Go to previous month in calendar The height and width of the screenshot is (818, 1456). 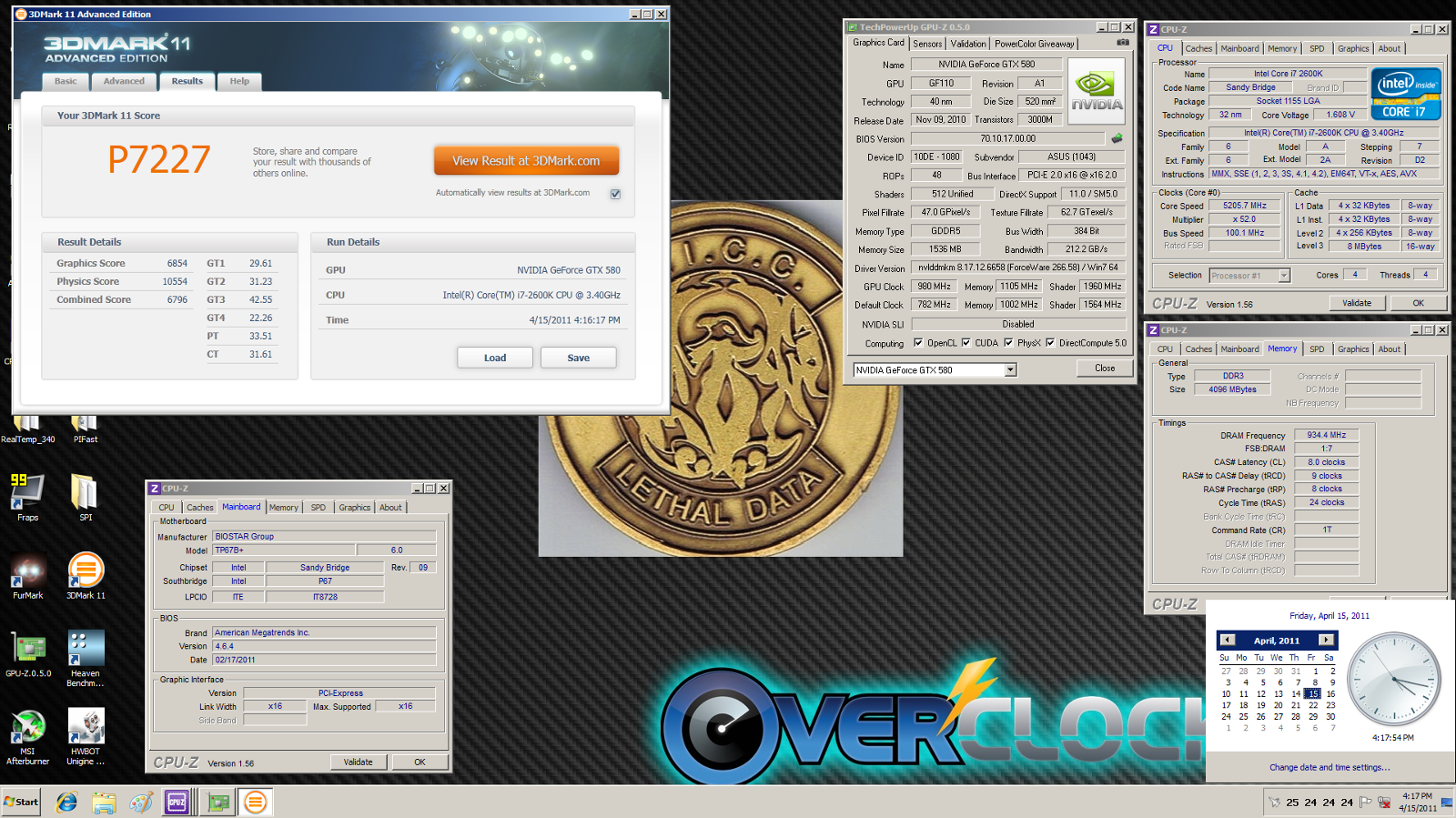1228,640
